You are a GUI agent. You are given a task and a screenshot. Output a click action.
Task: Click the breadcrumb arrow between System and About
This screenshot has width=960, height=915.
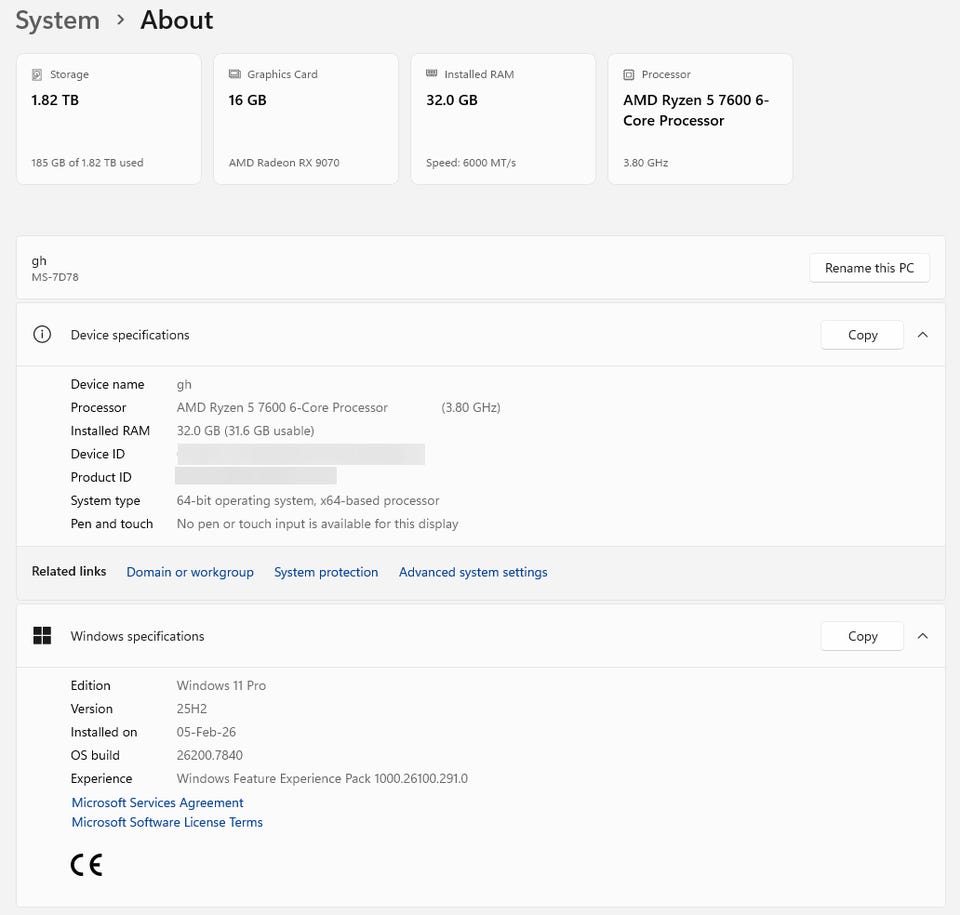pyautogui.click(x=120, y=20)
